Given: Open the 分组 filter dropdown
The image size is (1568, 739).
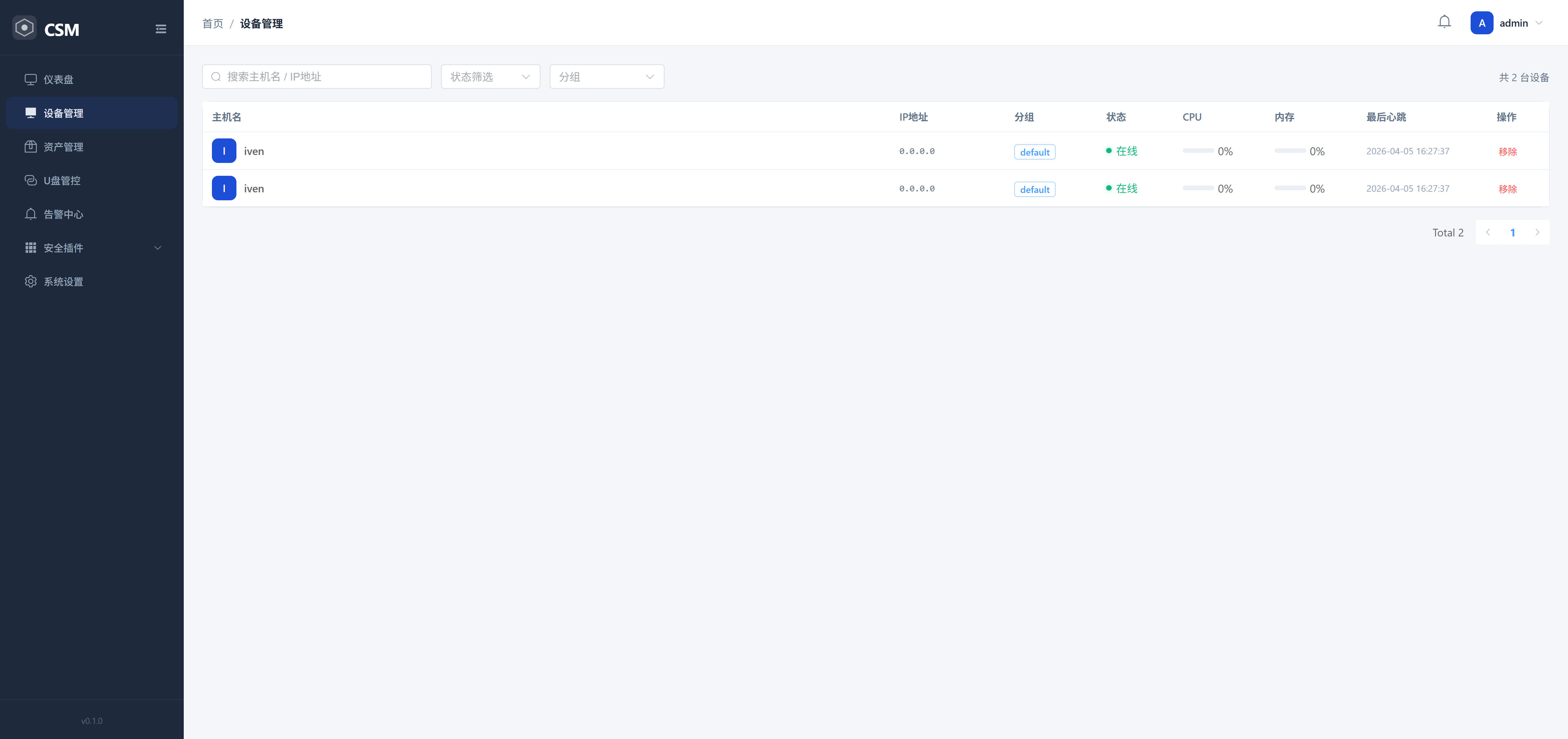Looking at the screenshot, I should (x=606, y=77).
